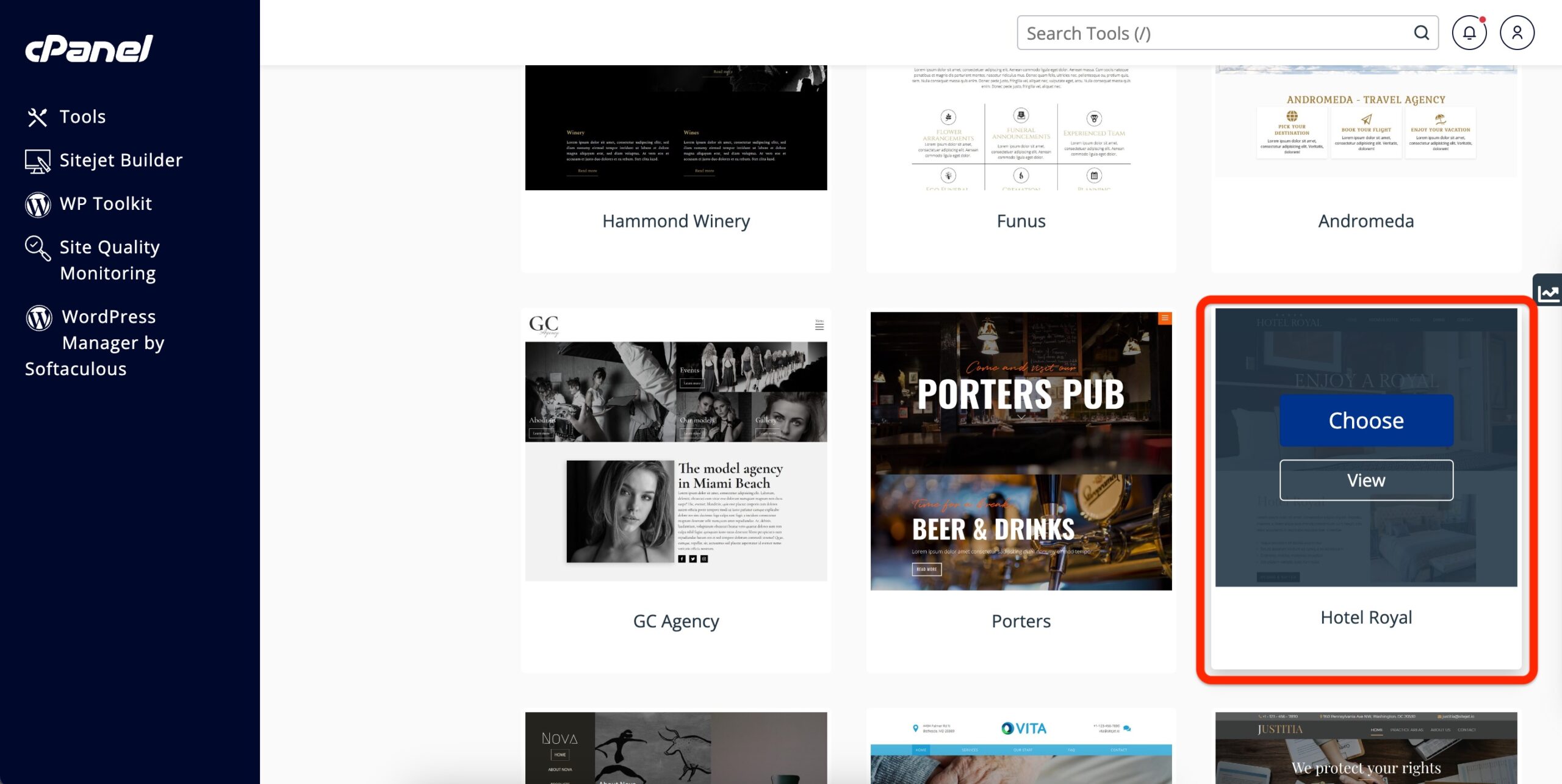The image size is (1562, 784).
Task: Select the Justitia template thumbnail
Action: tap(1366, 748)
